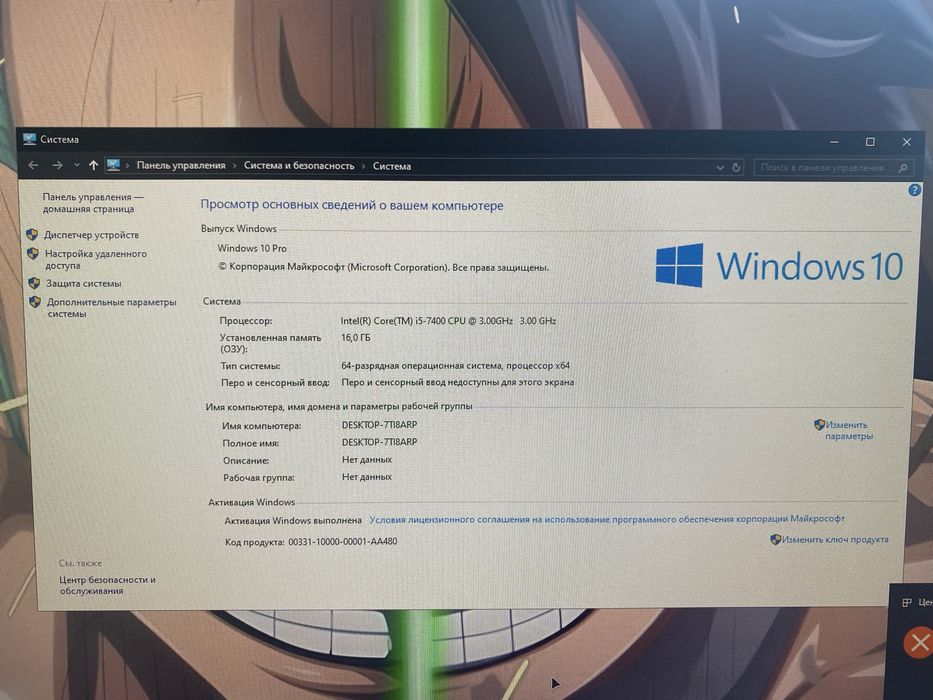Image resolution: width=933 pixels, height=700 pixels.
Task: Go back with the left arrow button
Action: (x=33, y=165)
